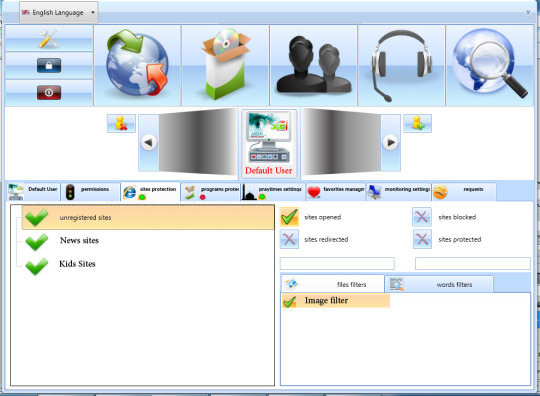Select the News sites tree row
540x396 pixels.
coord(79,240)
